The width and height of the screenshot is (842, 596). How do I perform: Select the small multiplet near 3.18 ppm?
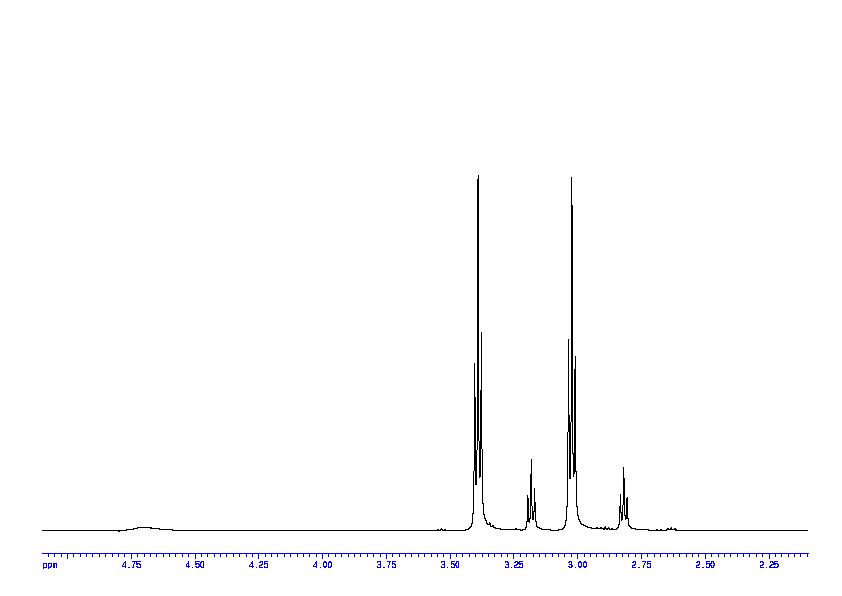tap(531, 490)
